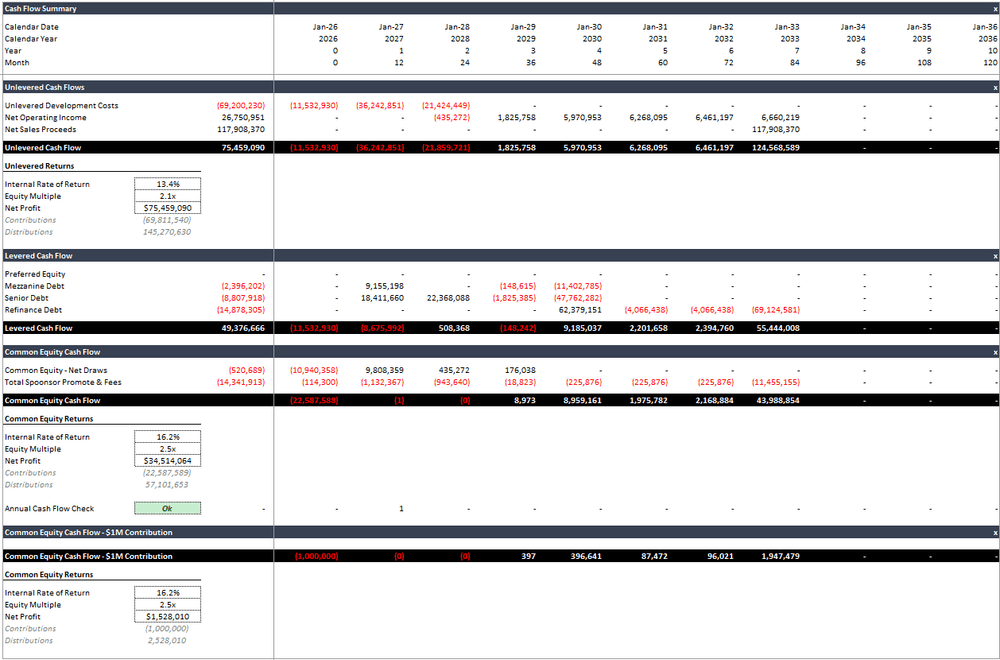Click the Jan-36 calendar date cell

(x=985, y=27)
